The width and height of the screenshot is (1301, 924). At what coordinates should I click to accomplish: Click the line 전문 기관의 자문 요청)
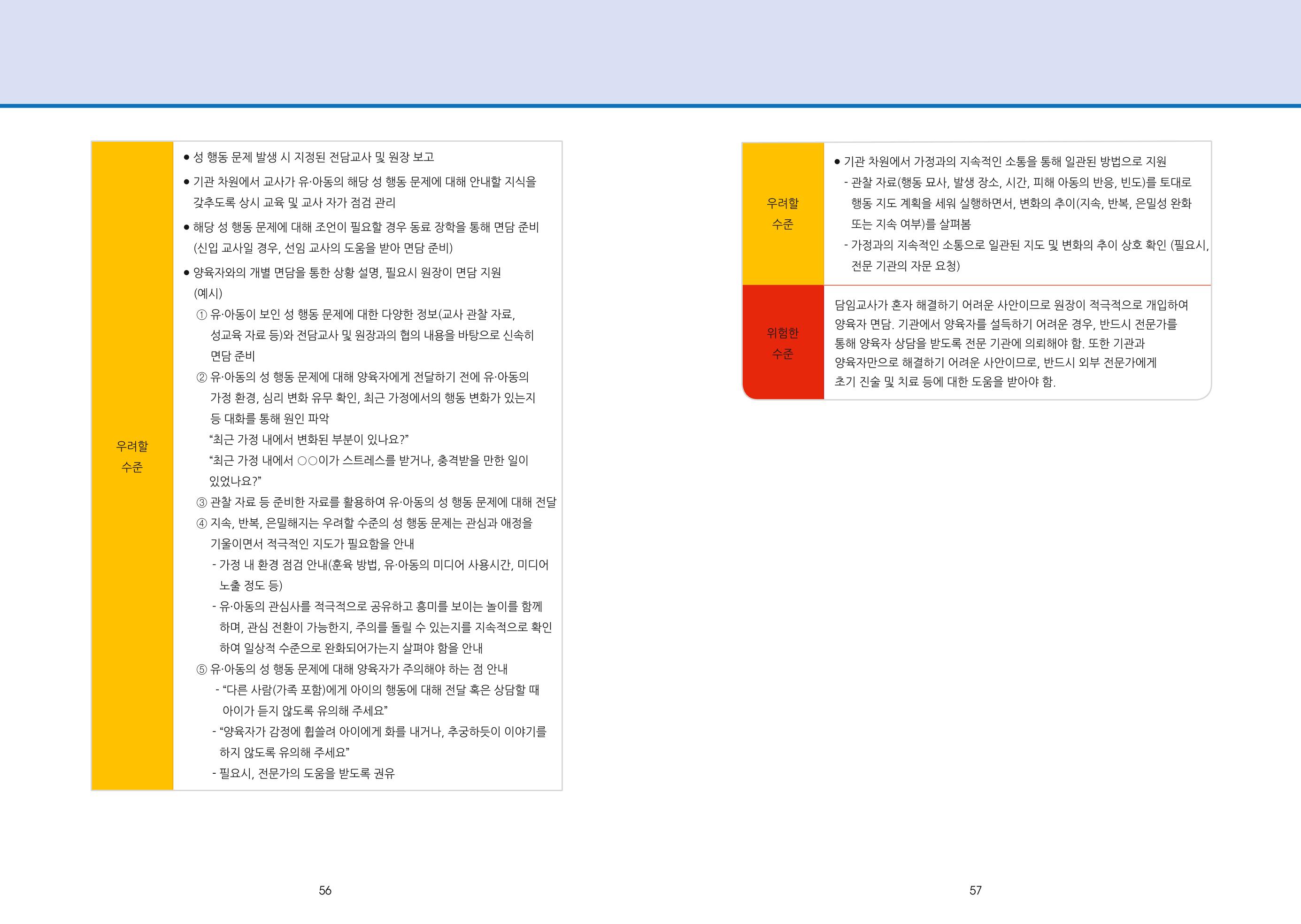[x=906, y=266]
